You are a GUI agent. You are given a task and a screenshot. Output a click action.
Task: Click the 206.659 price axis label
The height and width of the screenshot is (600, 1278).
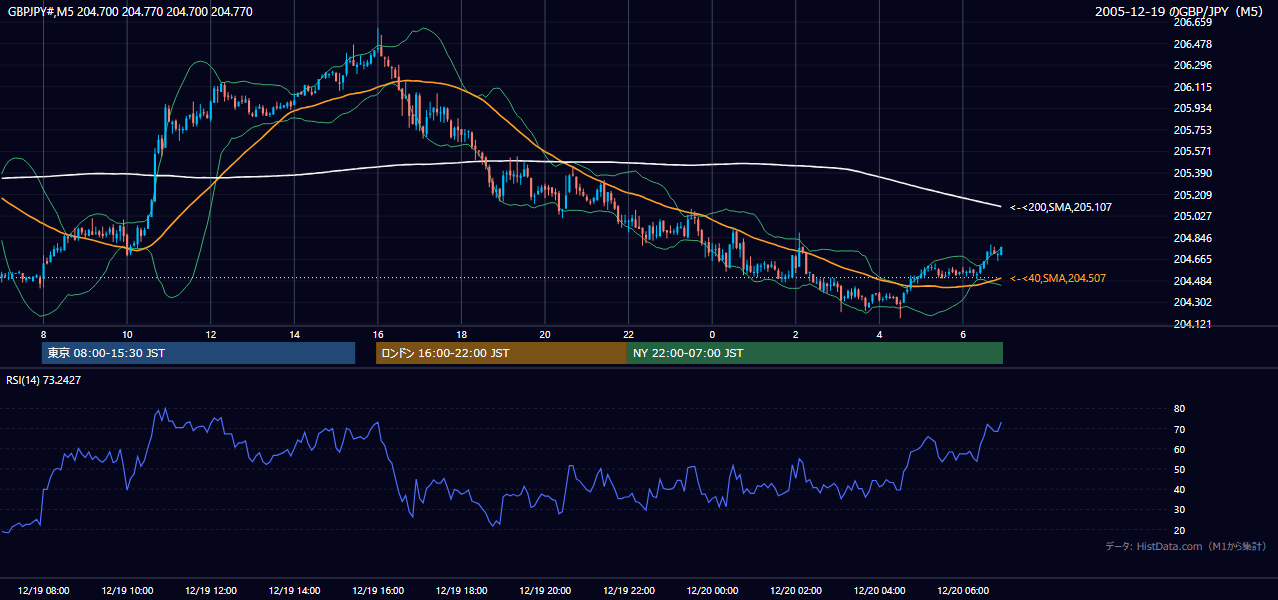(1192, 22)
